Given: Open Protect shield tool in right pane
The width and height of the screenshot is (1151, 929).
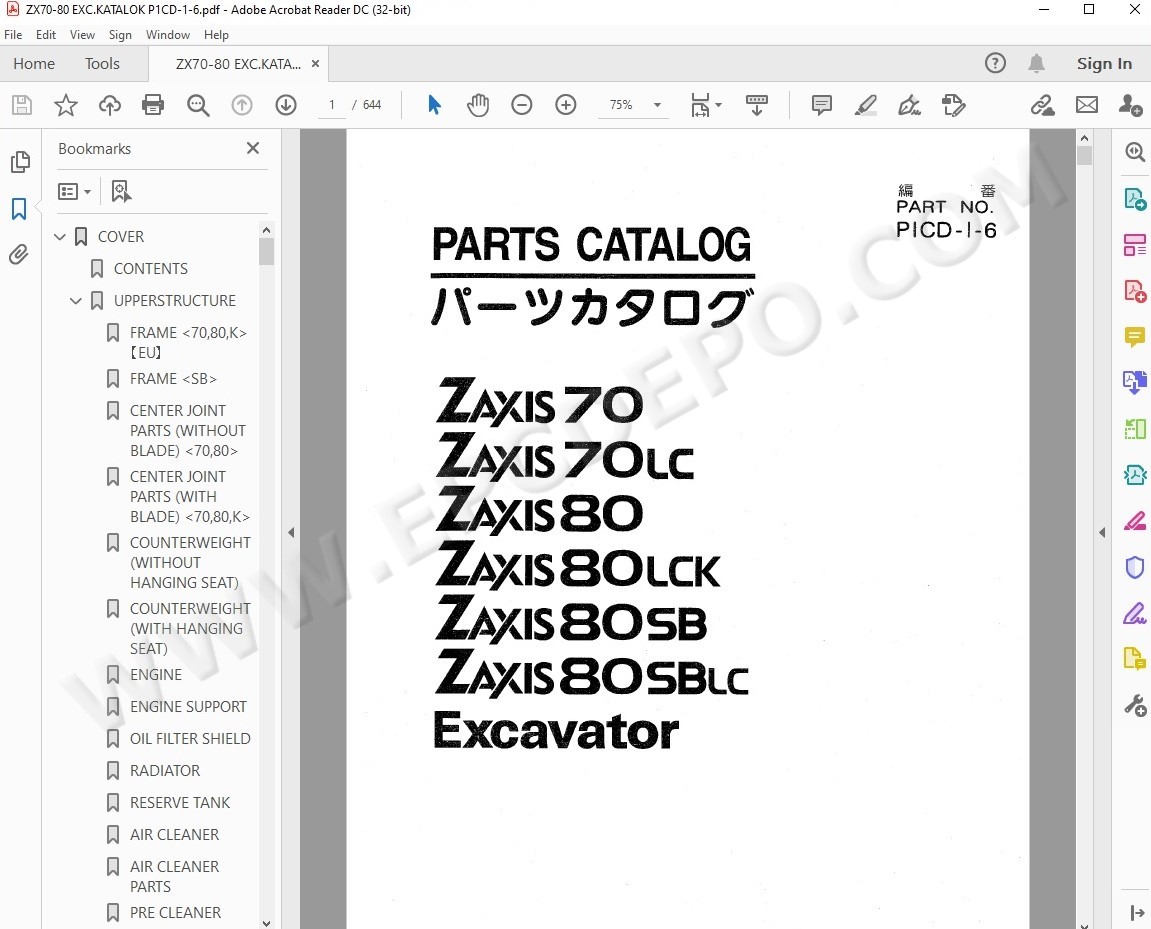Looking at the screenshot, I should point(1135,567).
